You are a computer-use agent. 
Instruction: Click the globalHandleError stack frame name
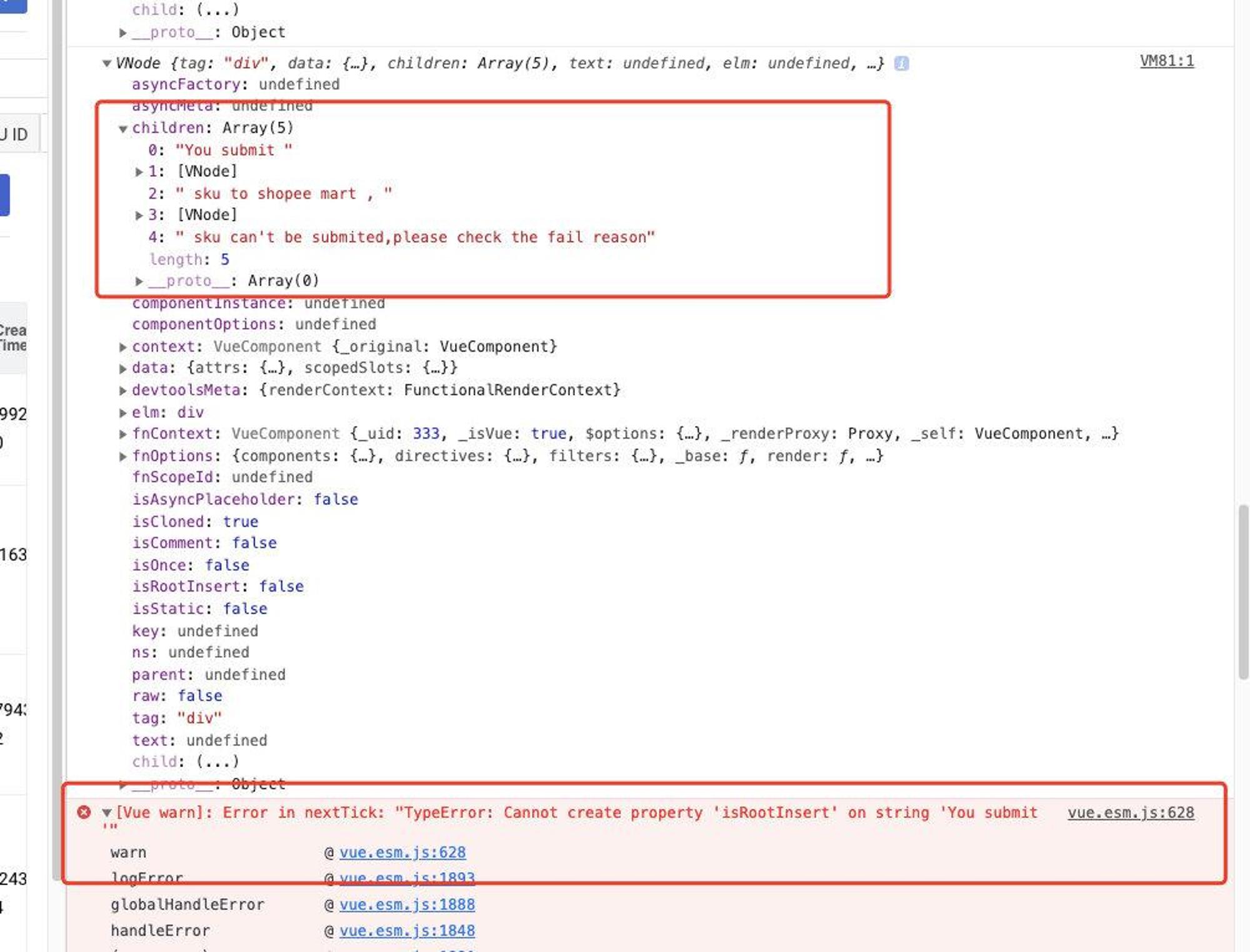(187, 904)
